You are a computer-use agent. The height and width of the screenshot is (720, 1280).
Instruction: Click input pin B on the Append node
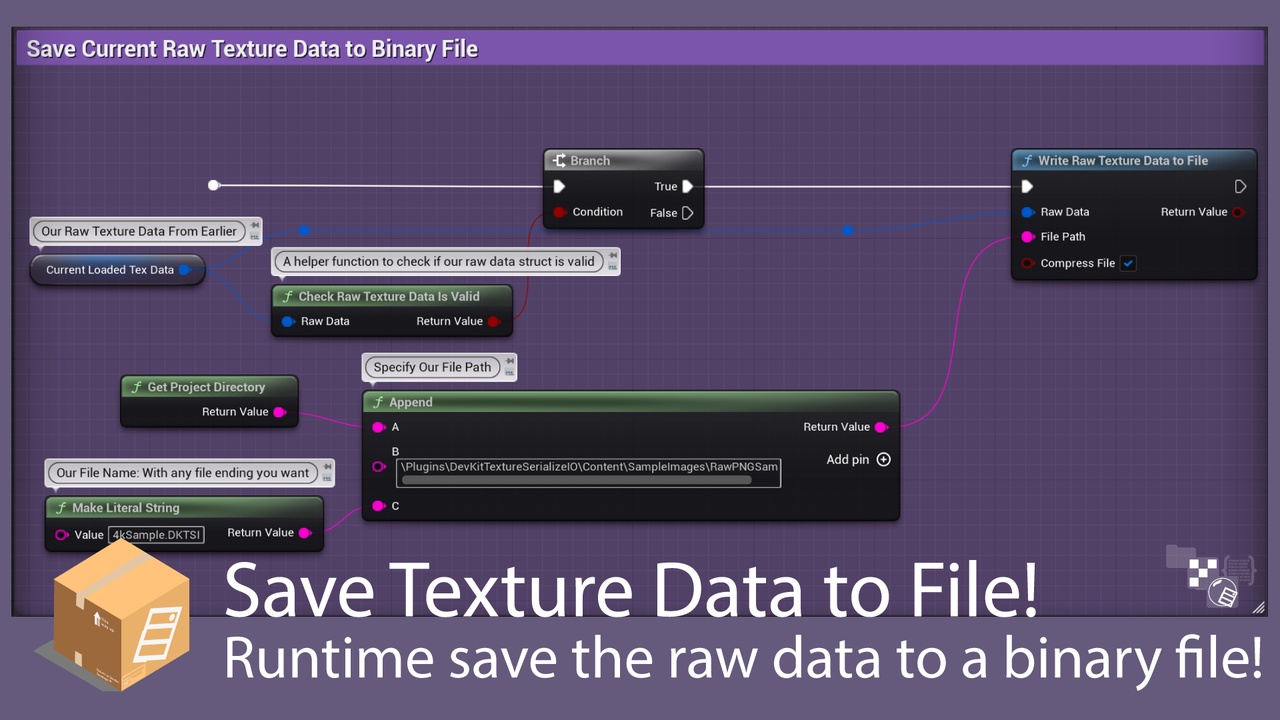(378, 467)
